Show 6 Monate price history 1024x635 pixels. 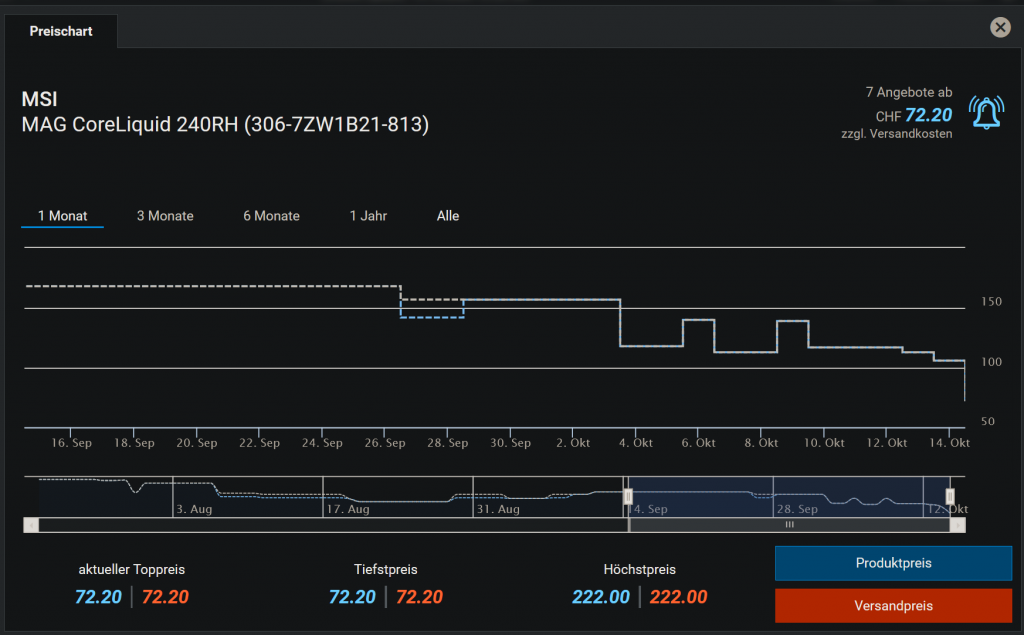(271, 216)
